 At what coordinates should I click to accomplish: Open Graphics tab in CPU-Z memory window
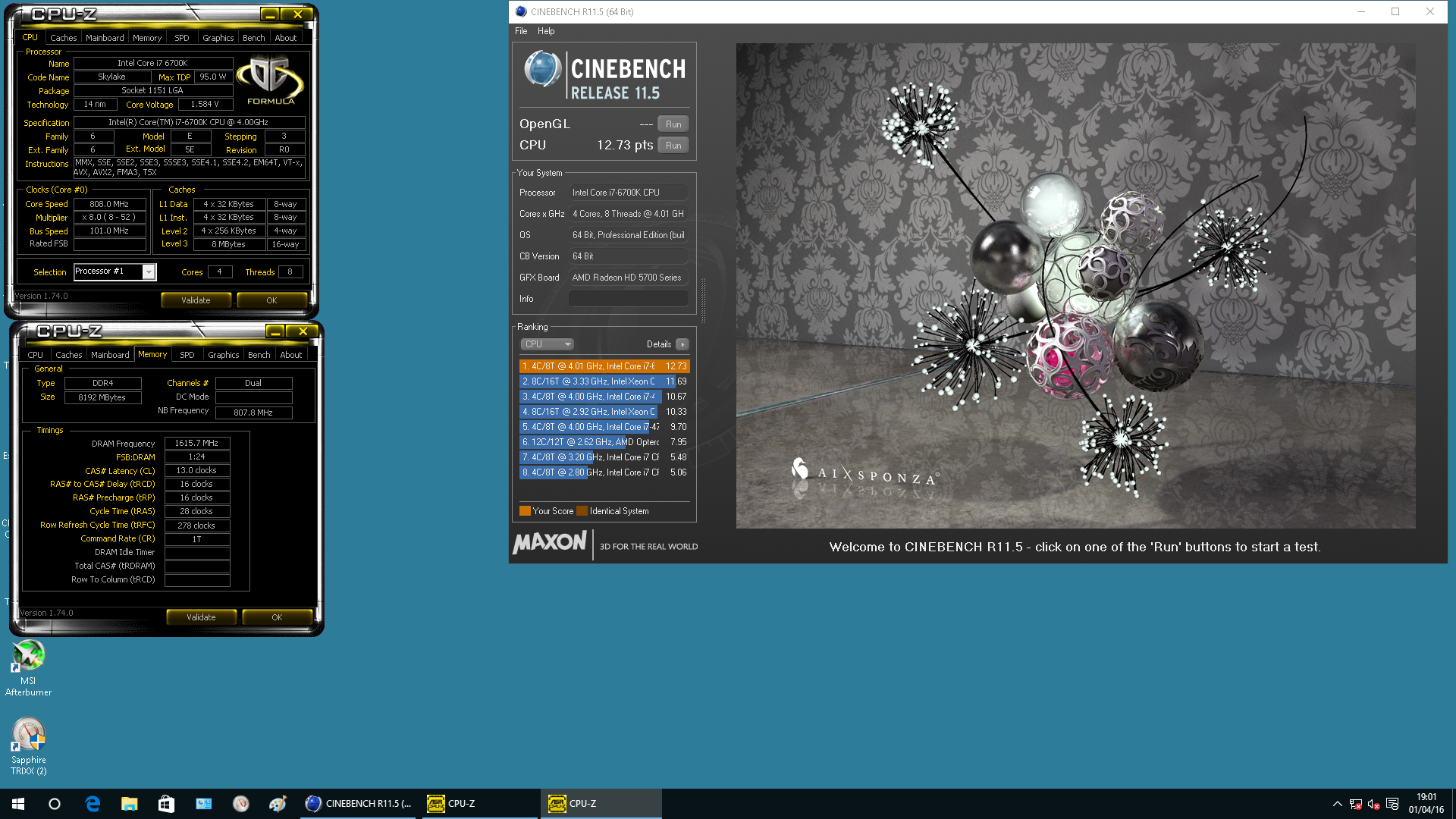(224, 354)
